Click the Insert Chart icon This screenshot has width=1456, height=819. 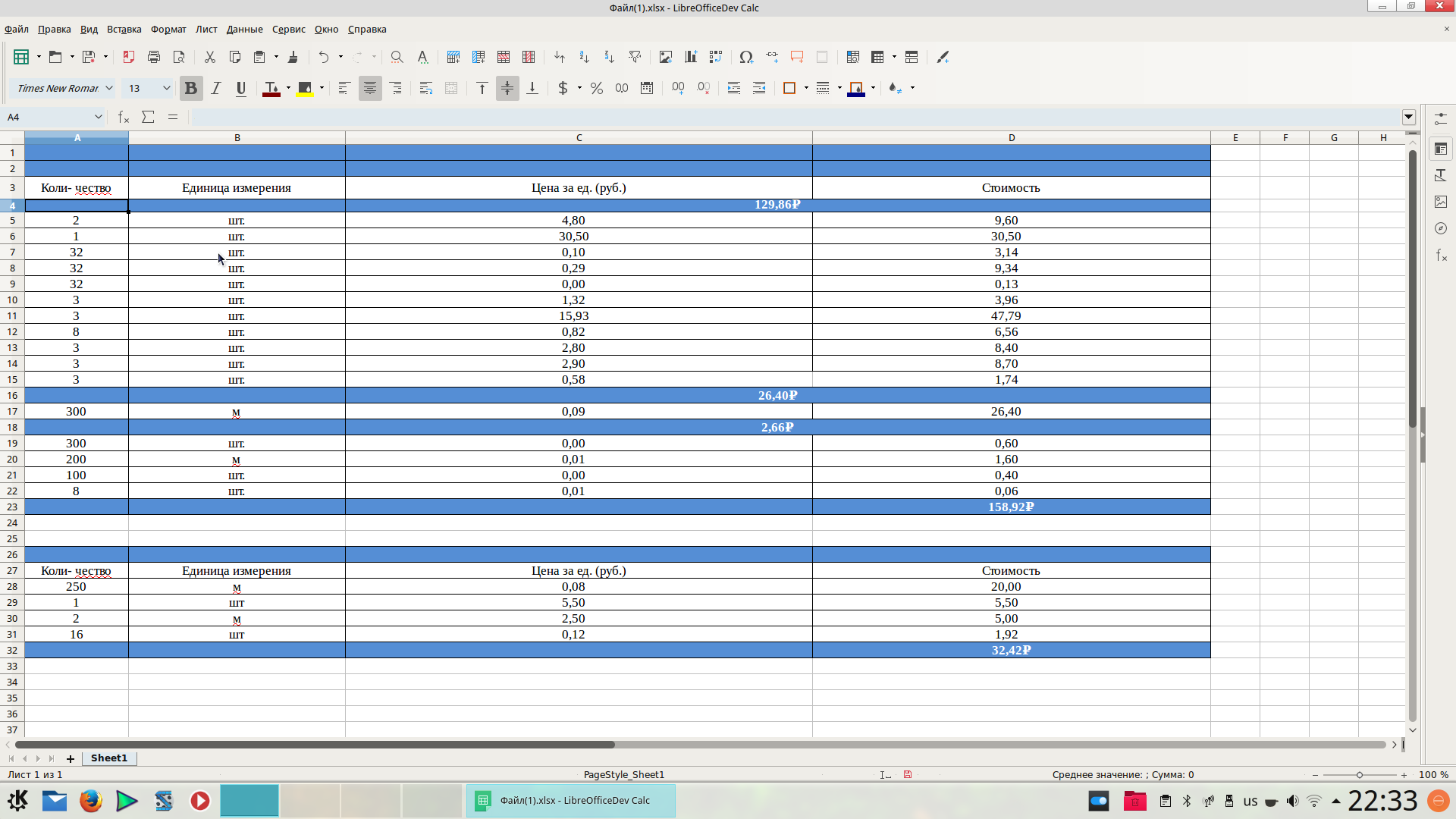point(691,57)
